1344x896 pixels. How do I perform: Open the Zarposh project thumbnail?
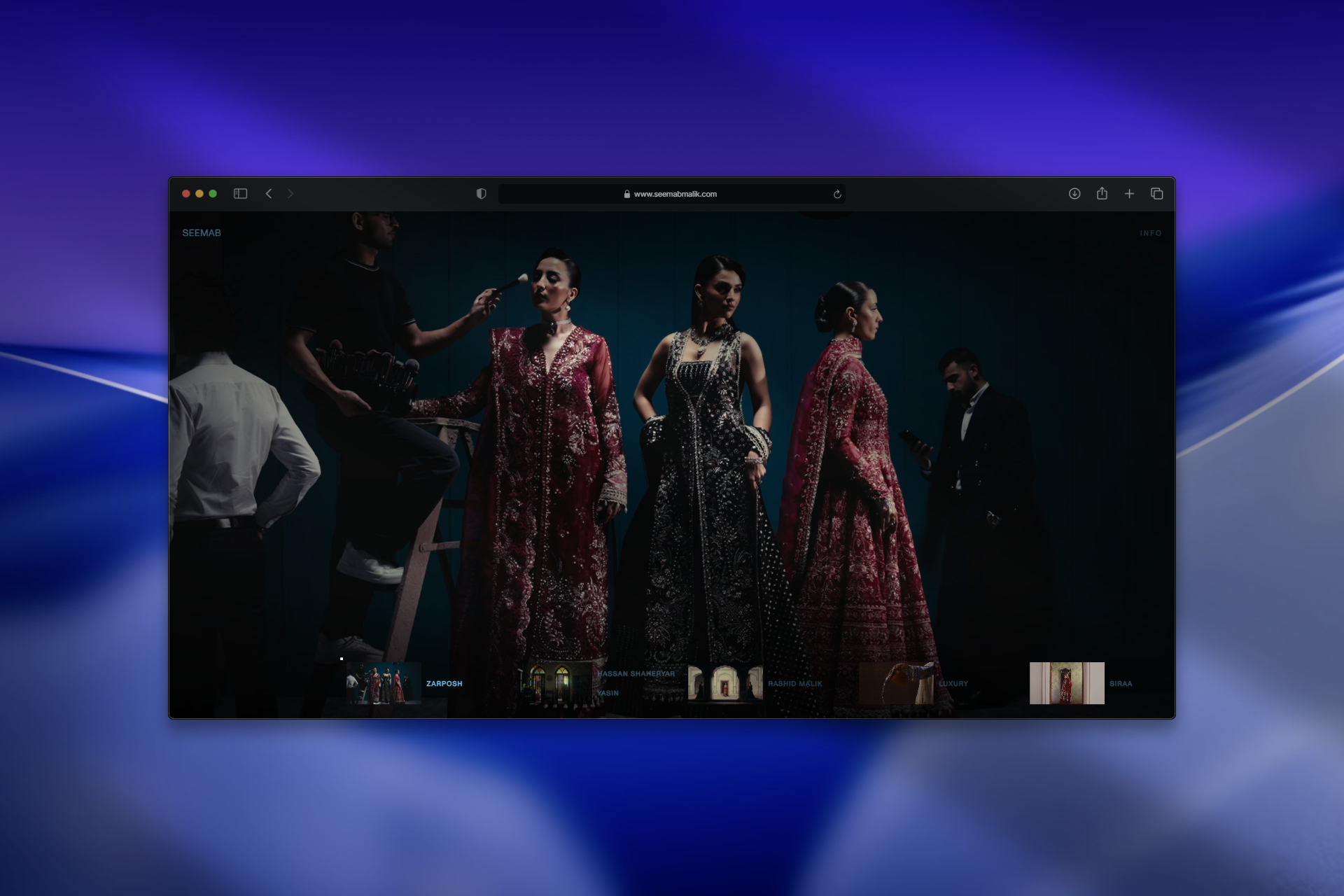pos(383,683)
